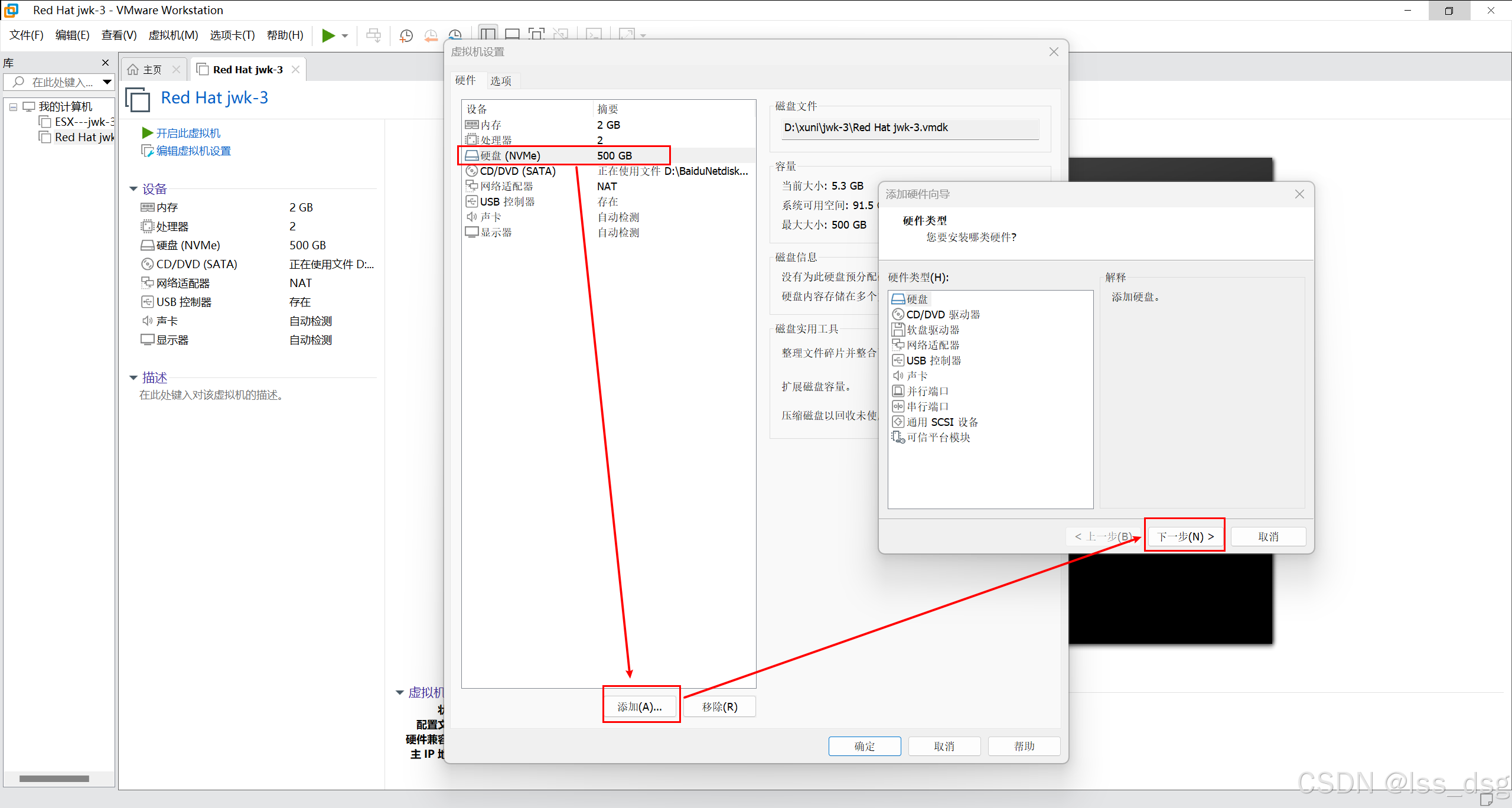Select 硬盘 in hardware type list
The image size is (1512, 808).
point(917,299)
